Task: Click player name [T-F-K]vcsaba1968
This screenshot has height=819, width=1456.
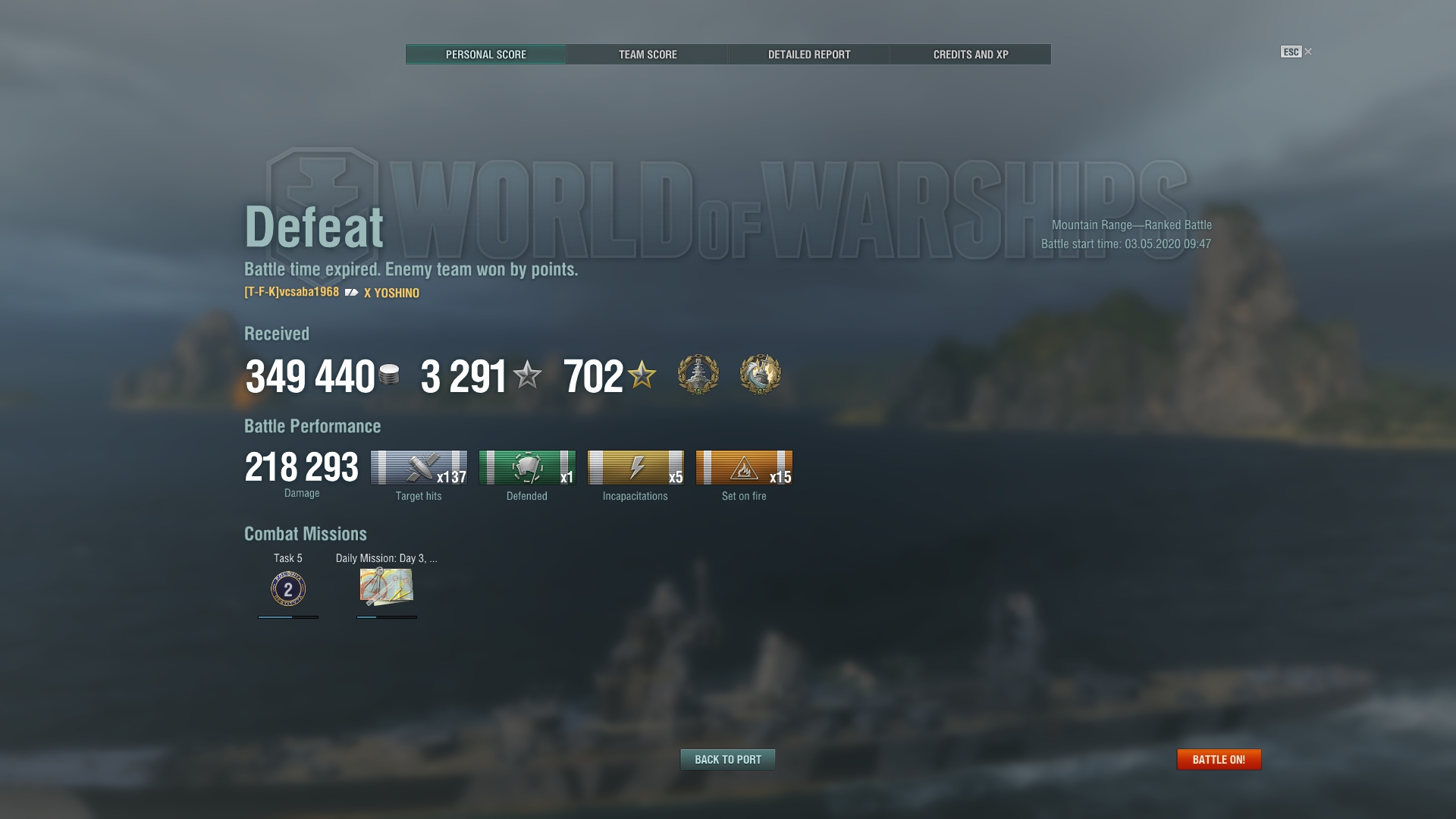Action: [x=292, y=292]
